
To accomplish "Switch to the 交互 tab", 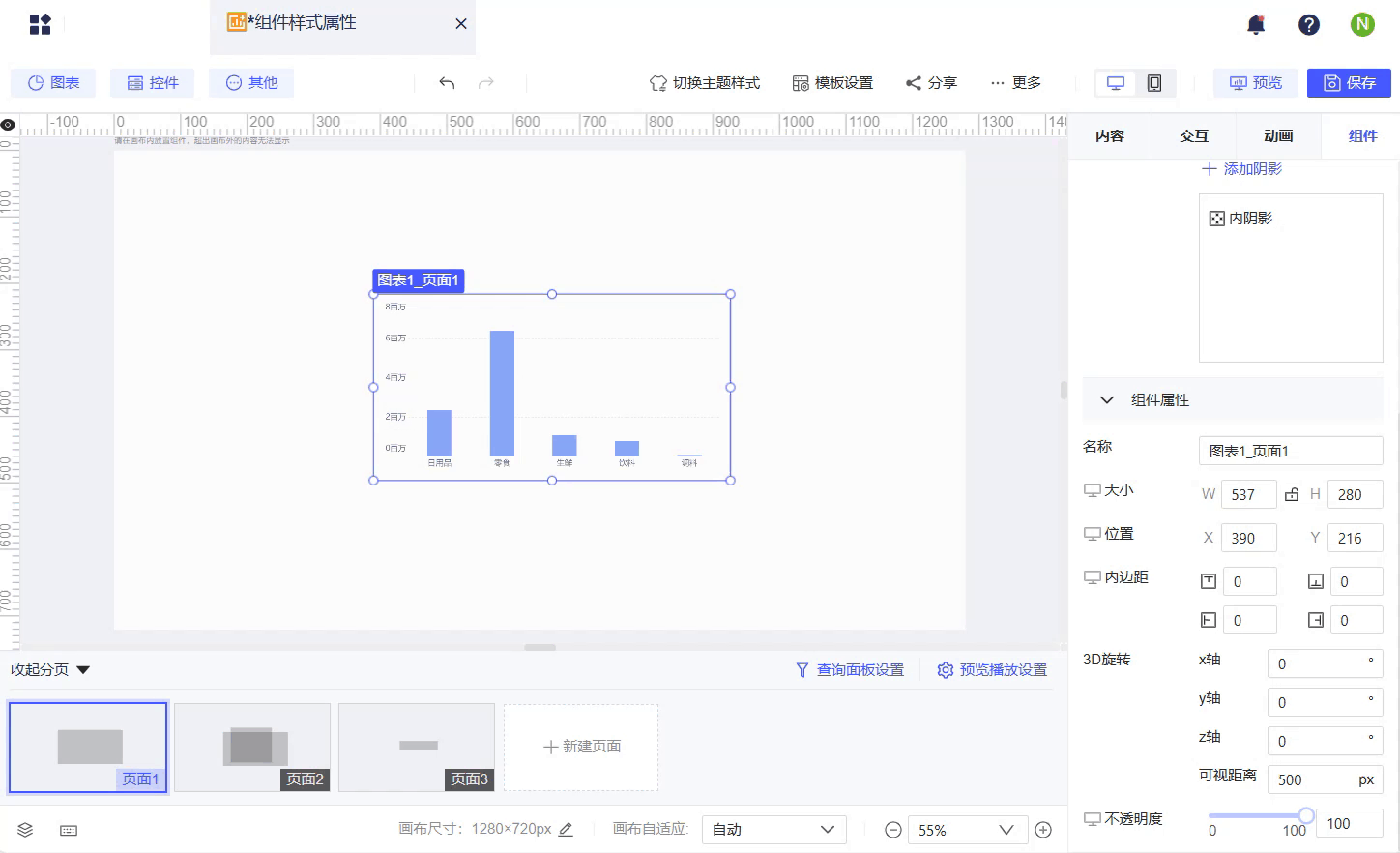I will tap(1192, 135).
